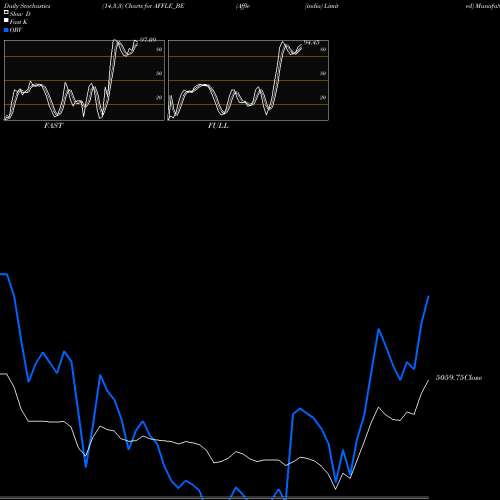The image size is (500, 500).
Task: Click the Daily Stochastics title text
Action: click(27, 6)
